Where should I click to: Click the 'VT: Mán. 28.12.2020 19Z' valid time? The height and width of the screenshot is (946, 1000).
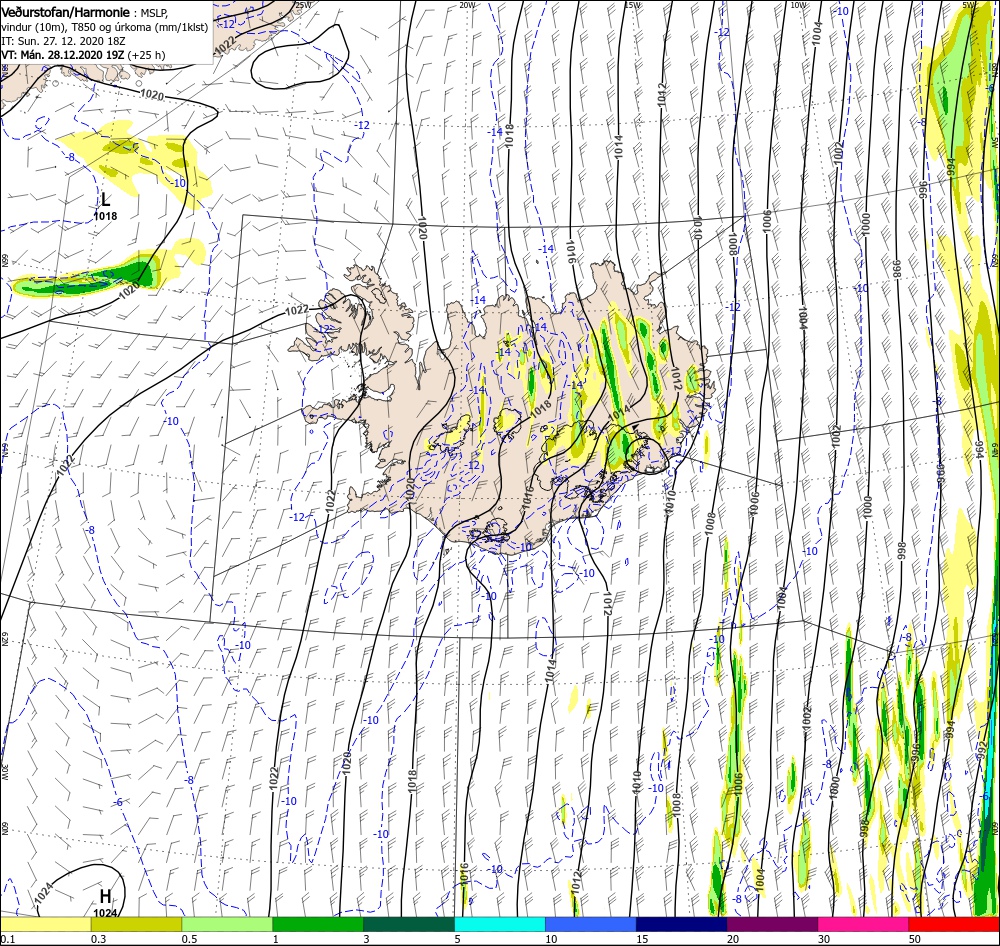point(62,55)
